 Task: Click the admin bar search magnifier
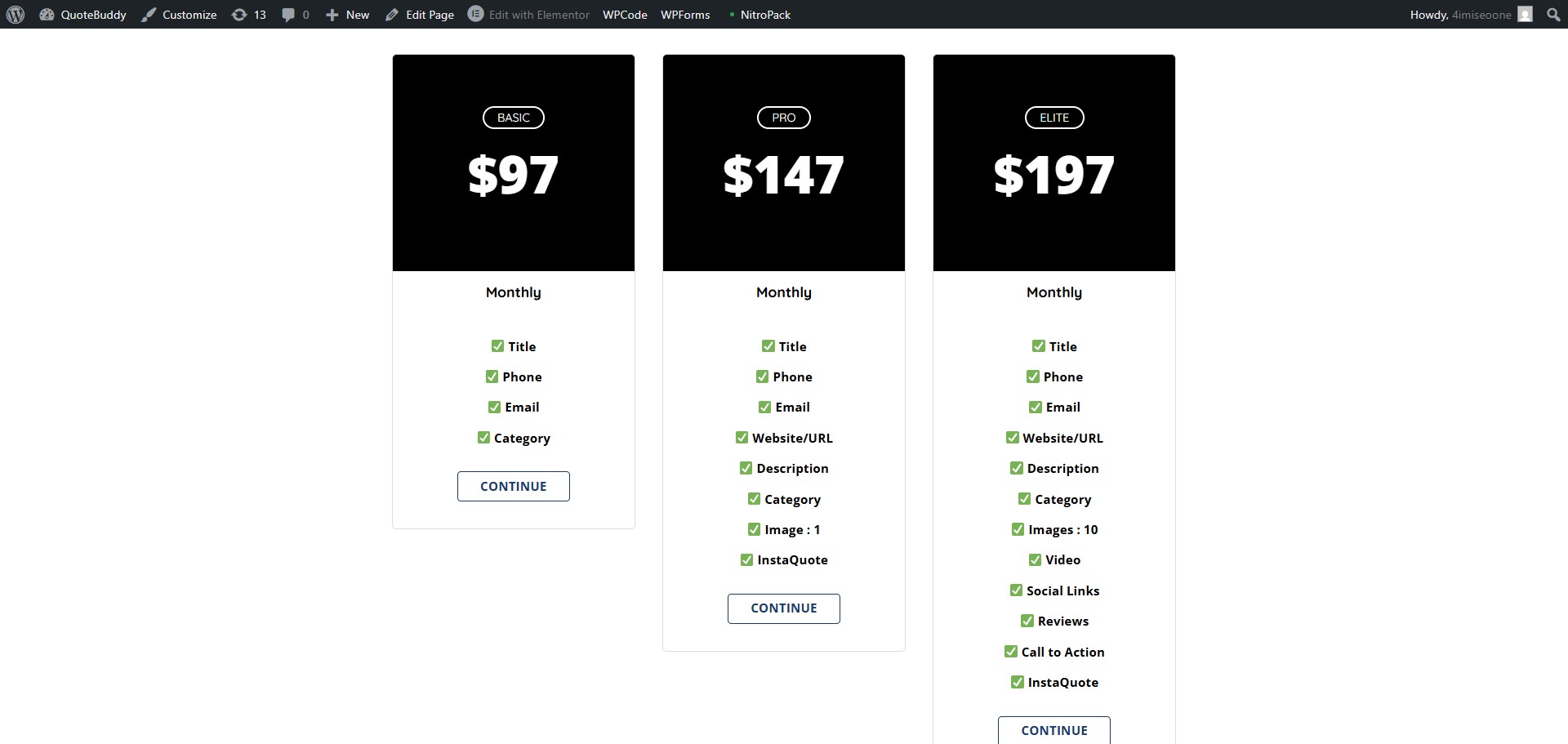tap(1553, 15)
